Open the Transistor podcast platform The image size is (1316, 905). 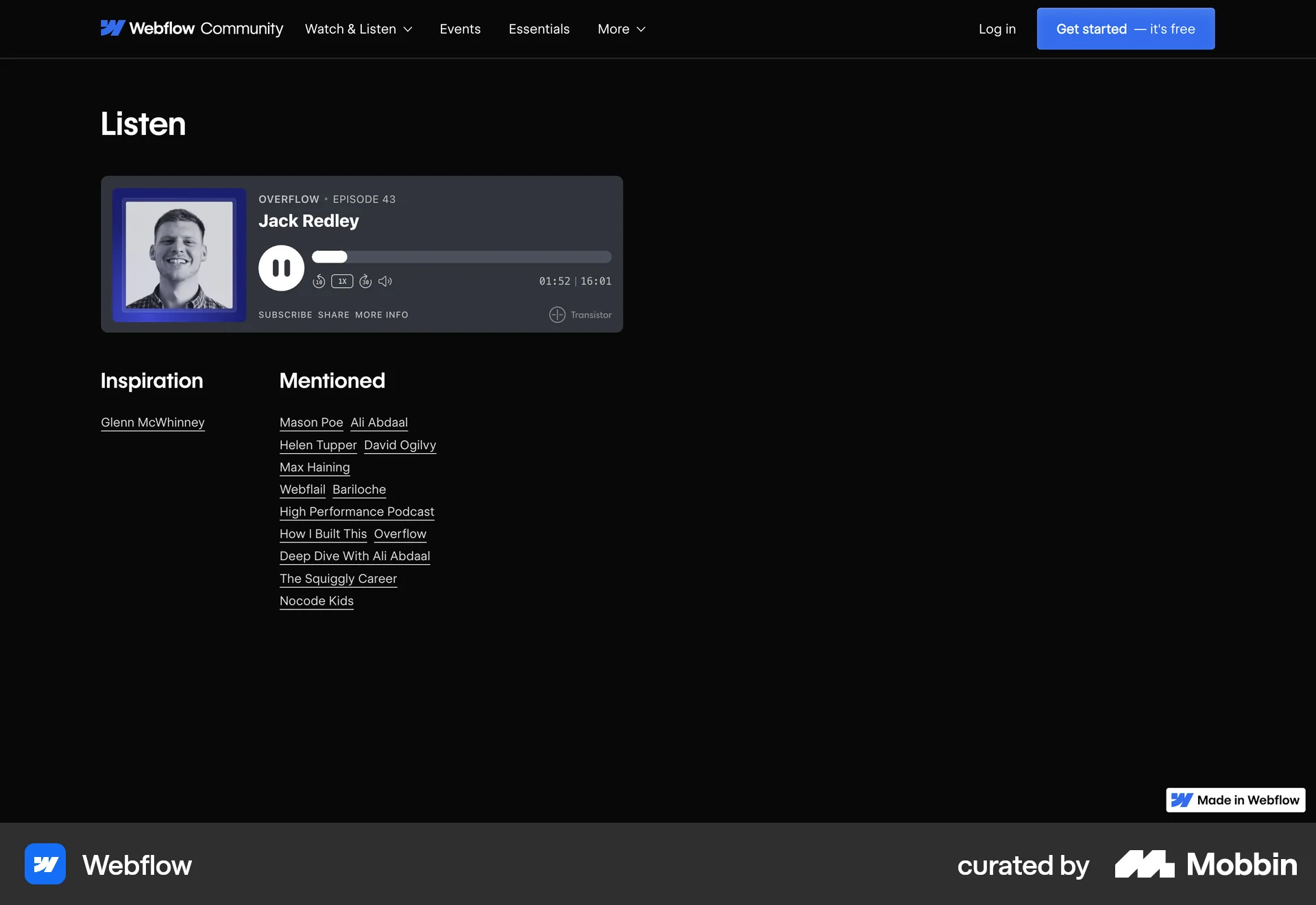(x=579, y=315)
